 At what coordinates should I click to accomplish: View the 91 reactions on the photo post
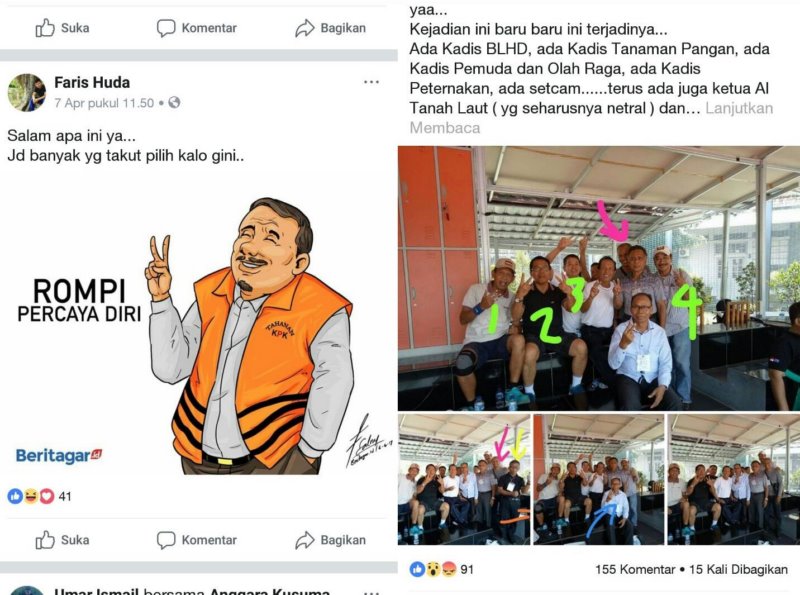(x=442, y=569)
